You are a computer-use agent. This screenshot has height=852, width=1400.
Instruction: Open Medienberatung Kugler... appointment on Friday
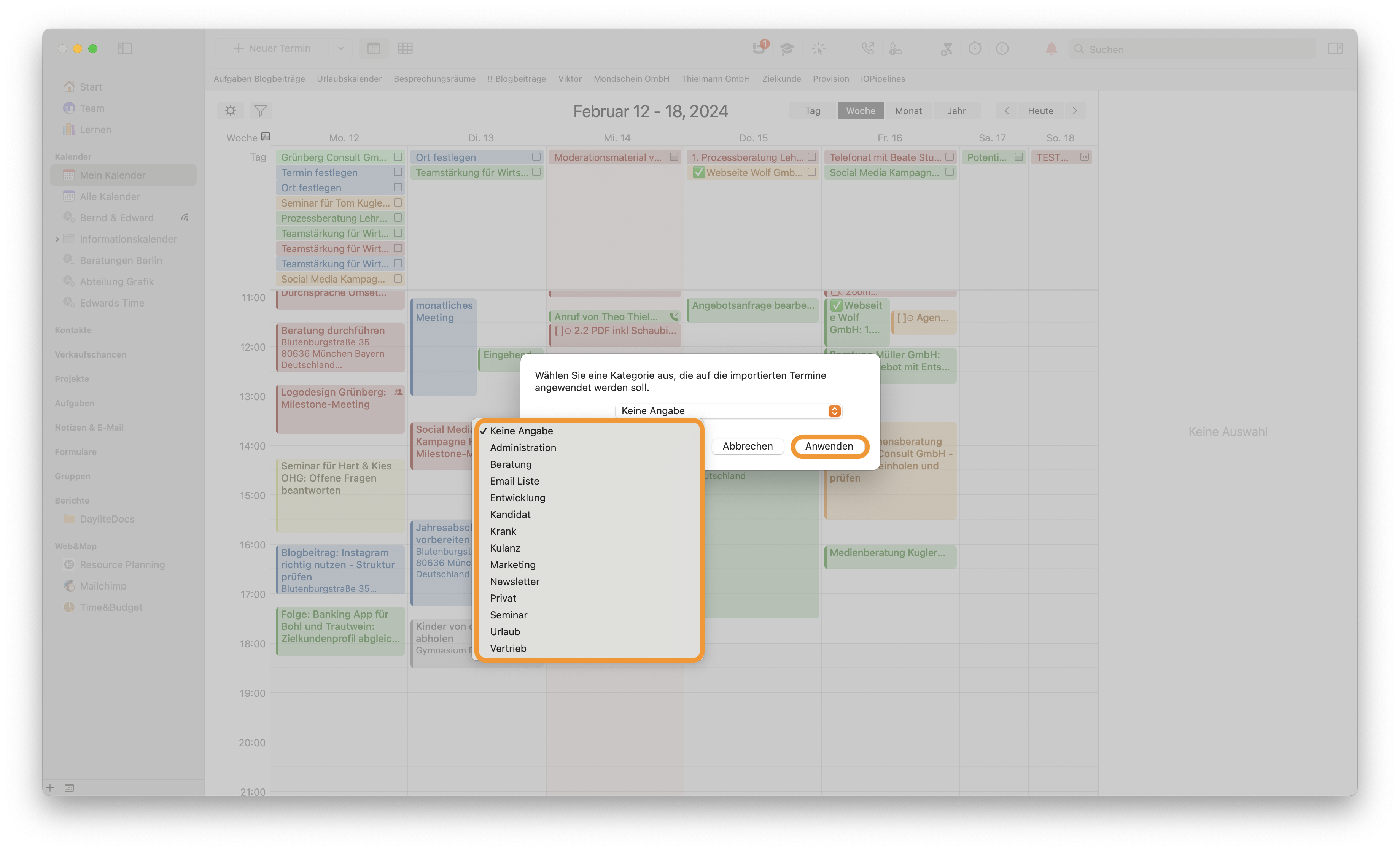pyautogui.click(x=890, y=556)
